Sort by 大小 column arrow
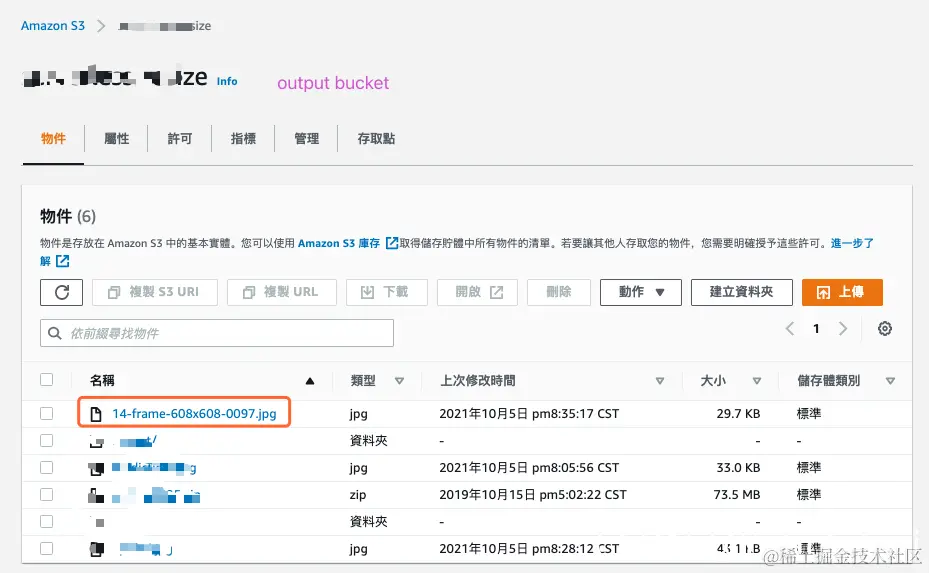The width and height of the screenshot is (929, 573). point(757,381)
